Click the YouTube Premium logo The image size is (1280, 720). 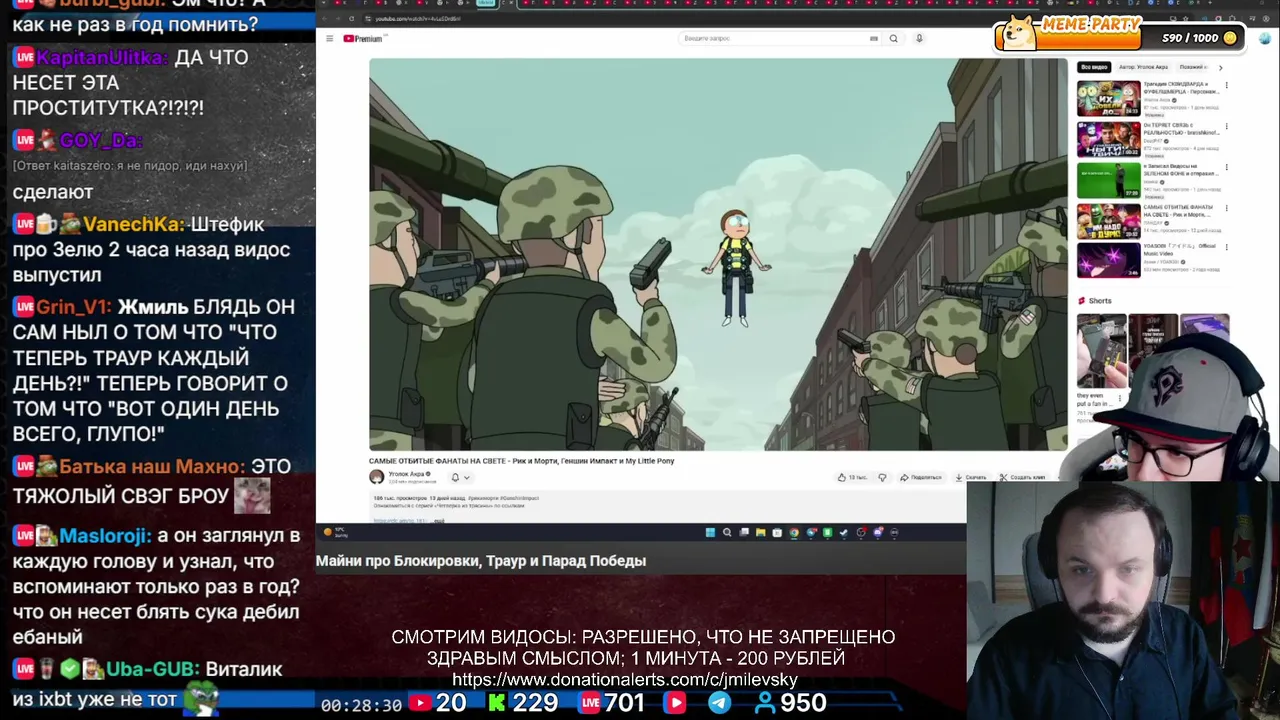pos(363,38)
